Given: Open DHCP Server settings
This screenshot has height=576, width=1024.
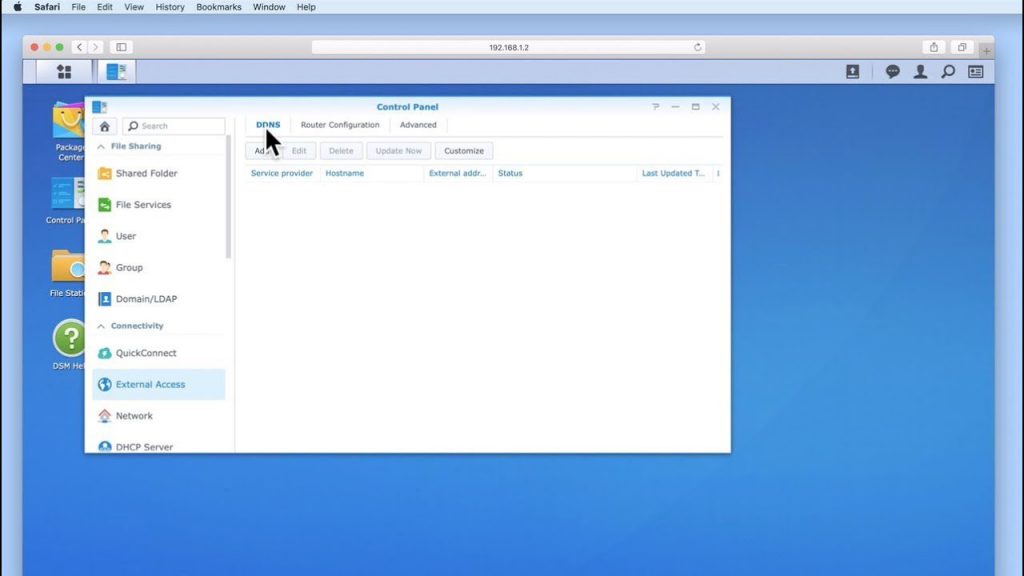Looking at the screenshot, I should [159, 446].
